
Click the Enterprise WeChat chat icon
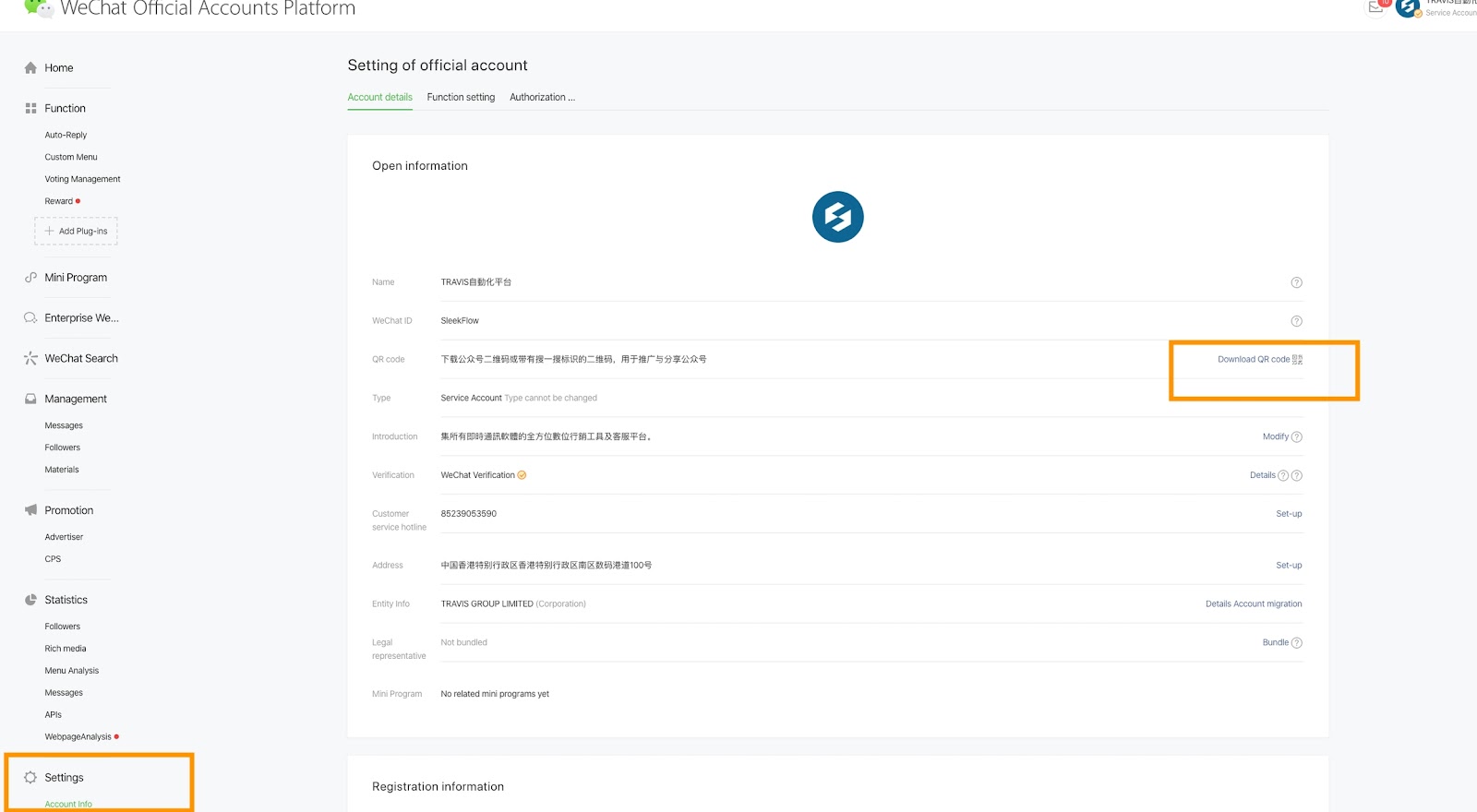(30, 317)
